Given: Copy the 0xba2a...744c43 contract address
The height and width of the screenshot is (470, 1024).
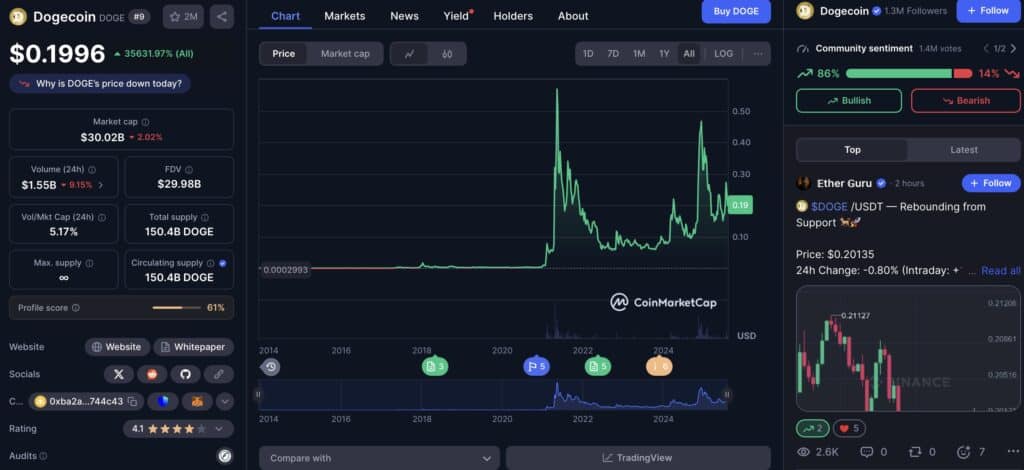Looking at the screenshot, I should click(132, 401).
